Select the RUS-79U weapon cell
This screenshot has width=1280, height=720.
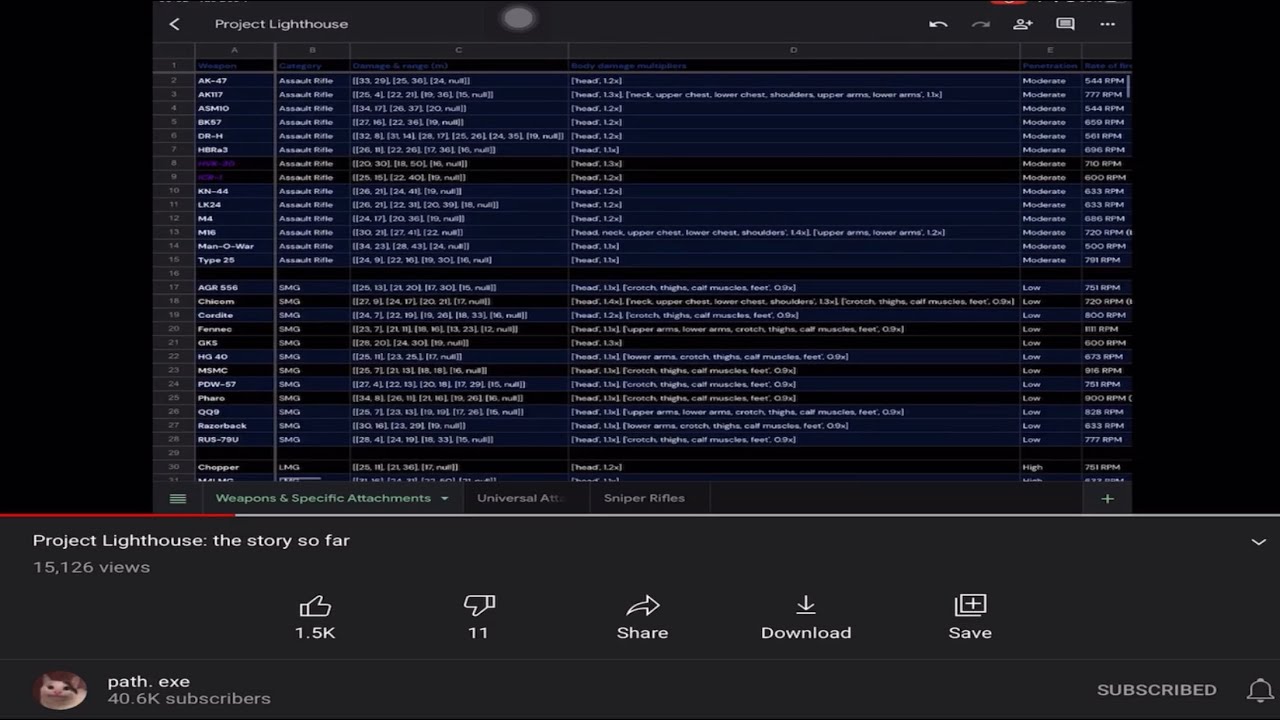click(235, 439)
